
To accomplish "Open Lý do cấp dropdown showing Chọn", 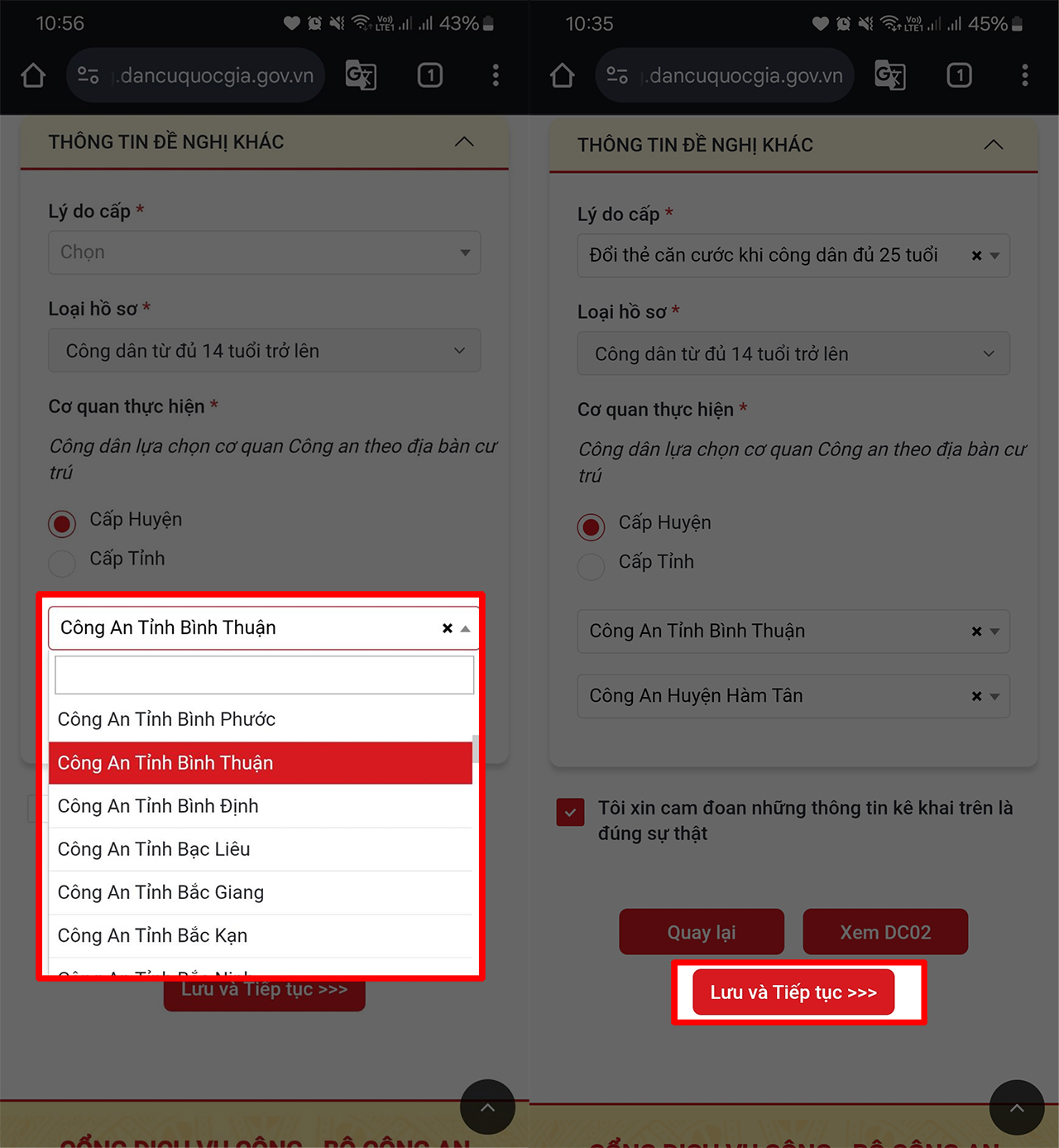I will tap(264, 252).
